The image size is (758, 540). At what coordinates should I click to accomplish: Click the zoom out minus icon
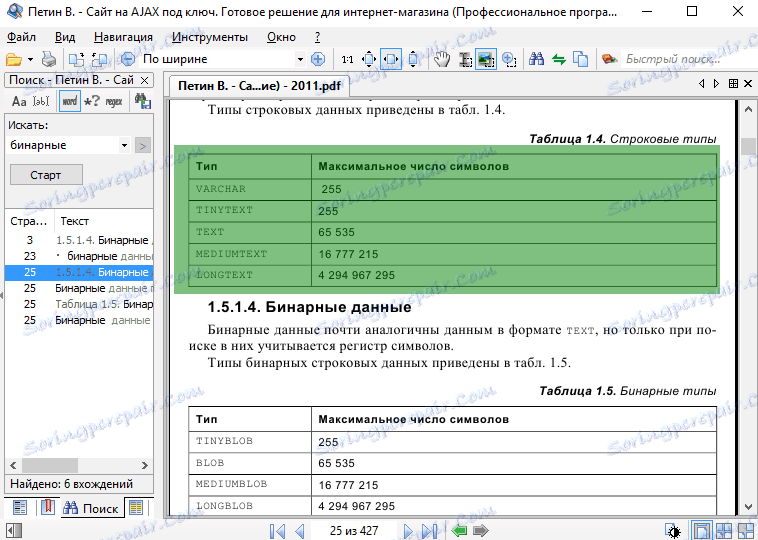(x=128, y=60)
